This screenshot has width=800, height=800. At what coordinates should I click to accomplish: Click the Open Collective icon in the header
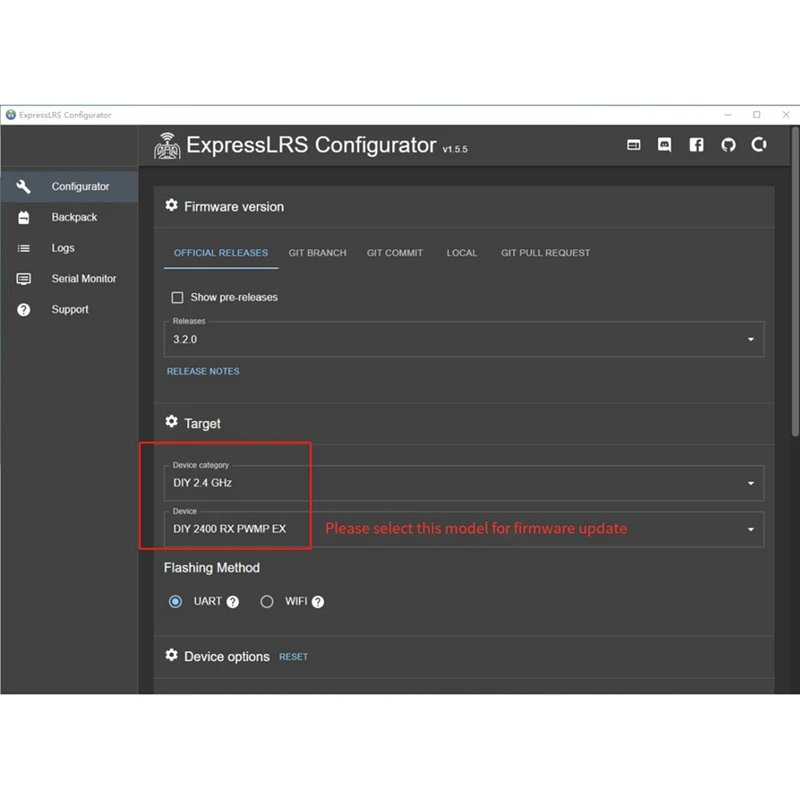[x=759, y=145]
